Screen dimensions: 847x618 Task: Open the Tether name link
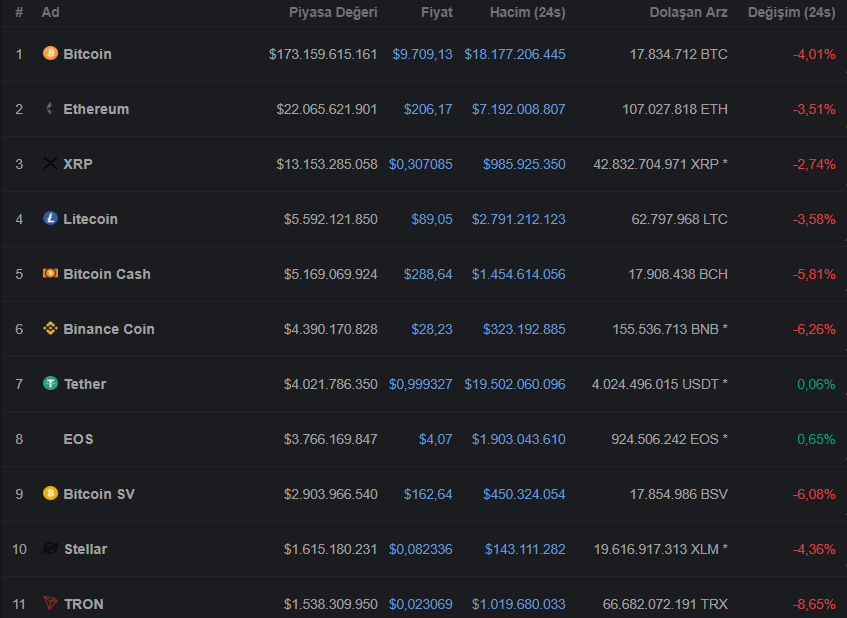point(85,384)
